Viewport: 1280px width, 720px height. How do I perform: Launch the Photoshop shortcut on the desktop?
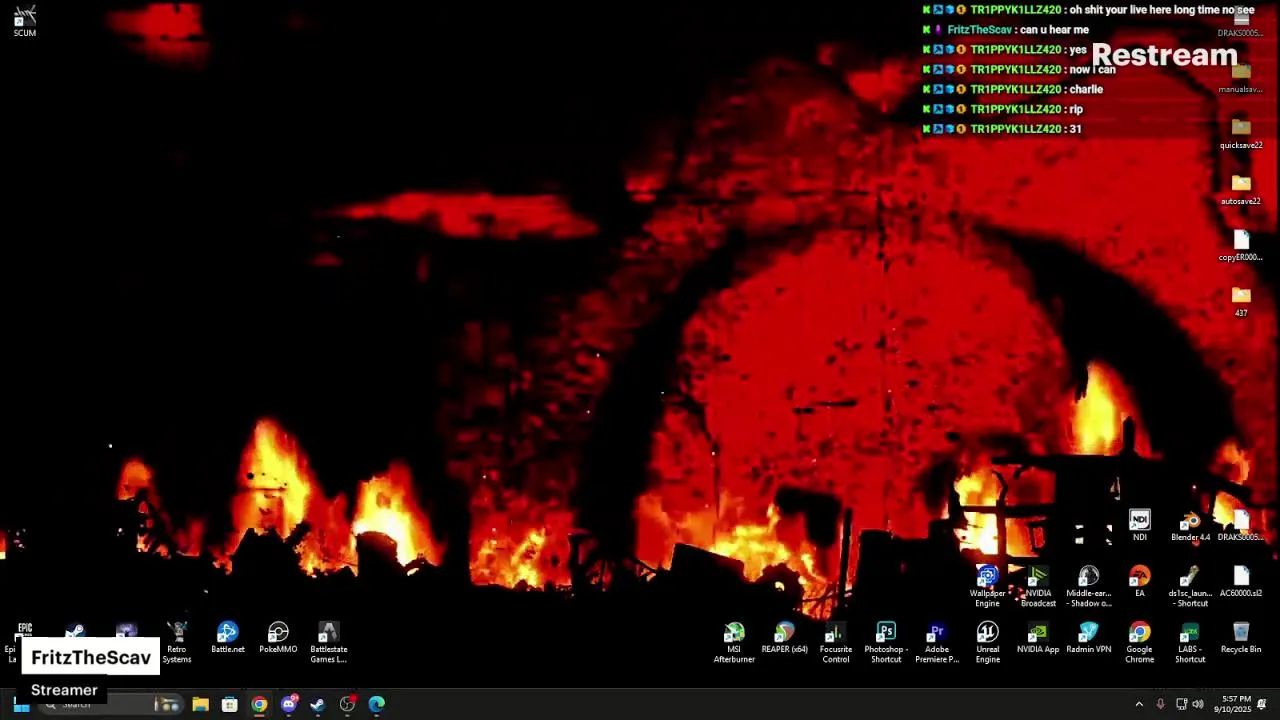click(x=886, y=642)
